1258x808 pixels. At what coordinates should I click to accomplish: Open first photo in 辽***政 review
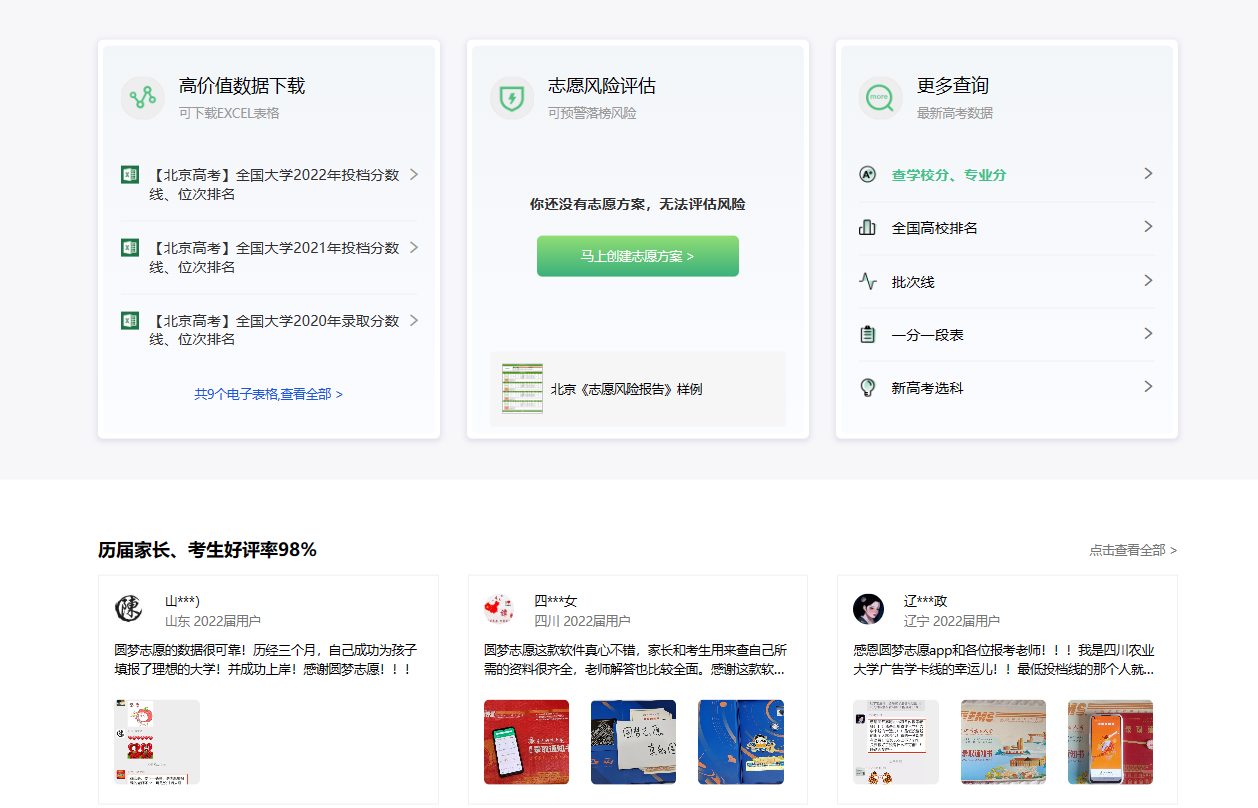[895, 742]
